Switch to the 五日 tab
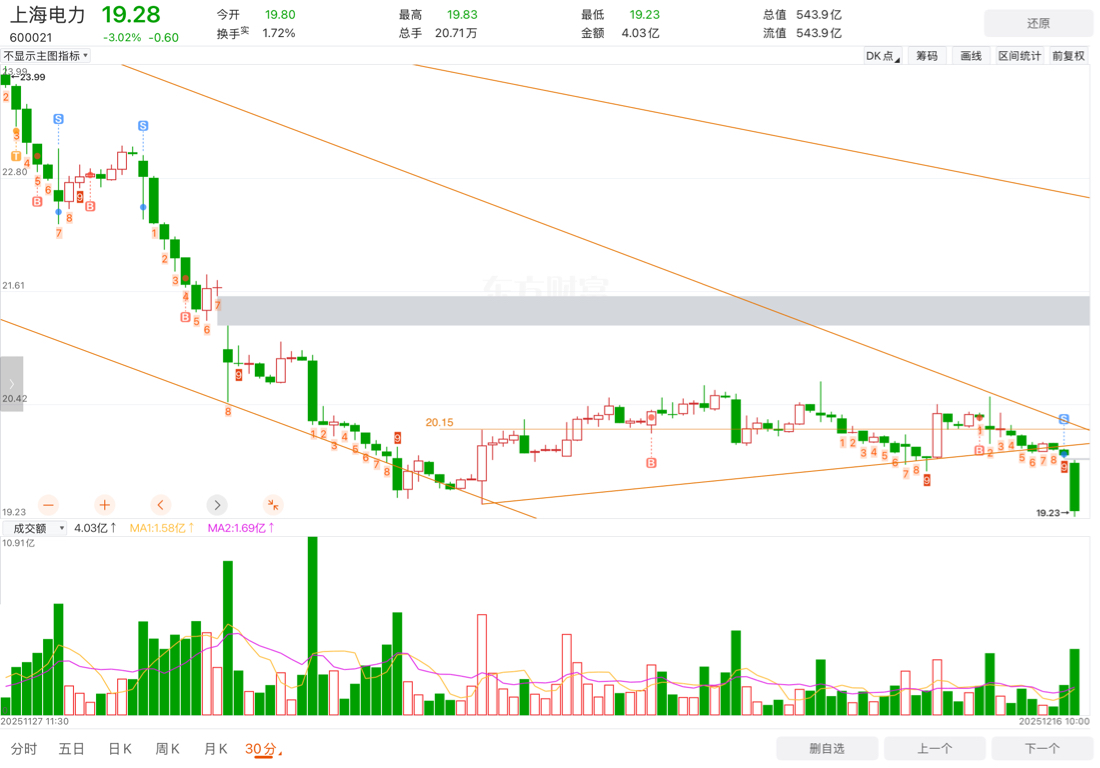This screenshot has height=768, width=1100. pos(72,749)
